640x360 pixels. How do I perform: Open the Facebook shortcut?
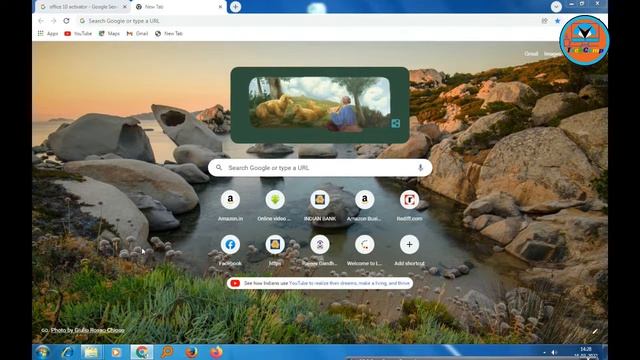[230, 251]
